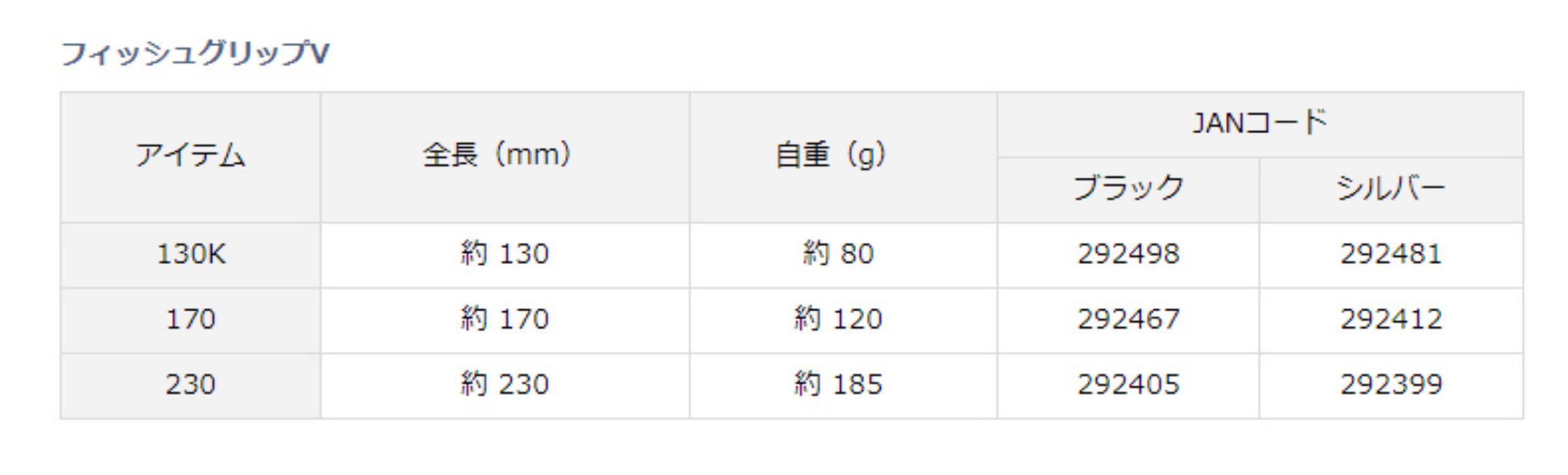The width and height of the screenshot is (1568, 475).
Task: Click the JANコード header cell
Action: click(1259, 123)
